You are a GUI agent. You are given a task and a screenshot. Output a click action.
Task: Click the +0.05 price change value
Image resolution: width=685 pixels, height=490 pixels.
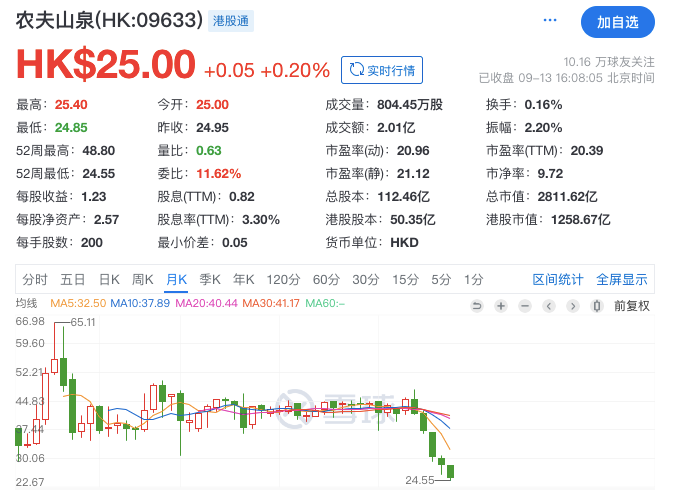pos(229,70)
